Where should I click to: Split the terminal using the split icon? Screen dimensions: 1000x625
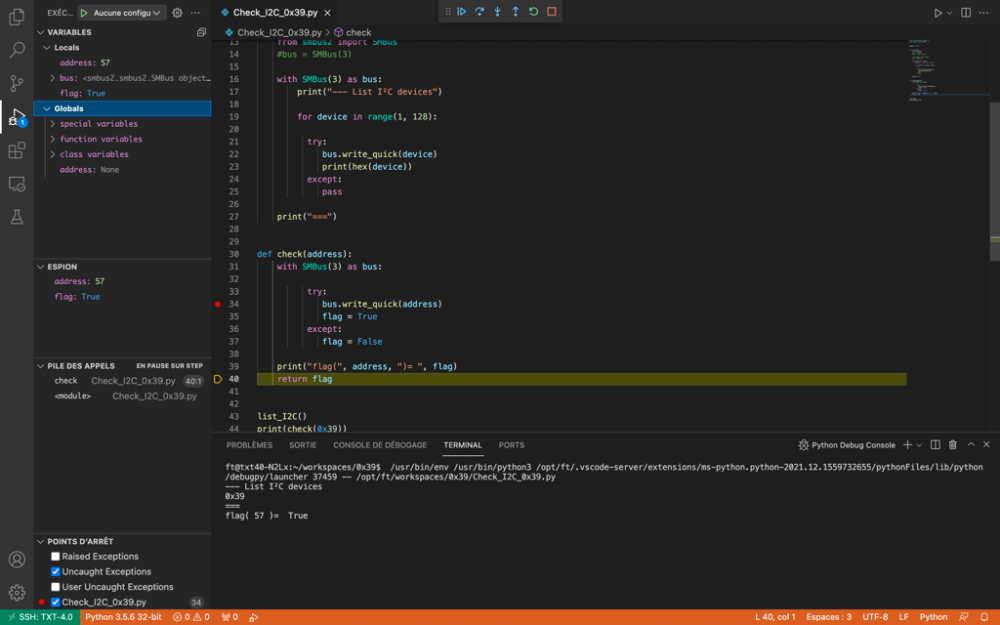(935, 444)
